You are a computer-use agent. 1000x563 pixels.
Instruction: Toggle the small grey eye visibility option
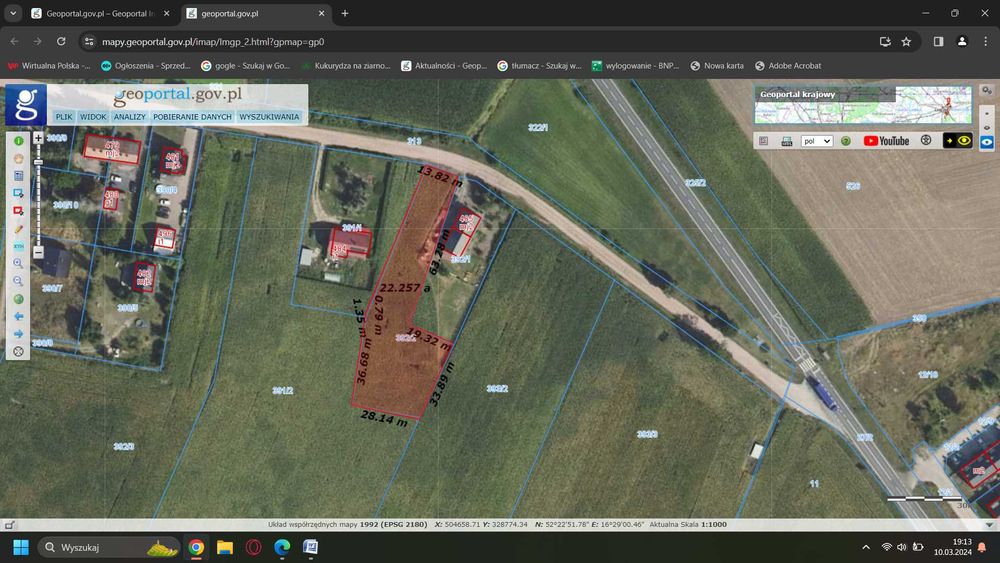pyautogui.click(x=987, y=128)
